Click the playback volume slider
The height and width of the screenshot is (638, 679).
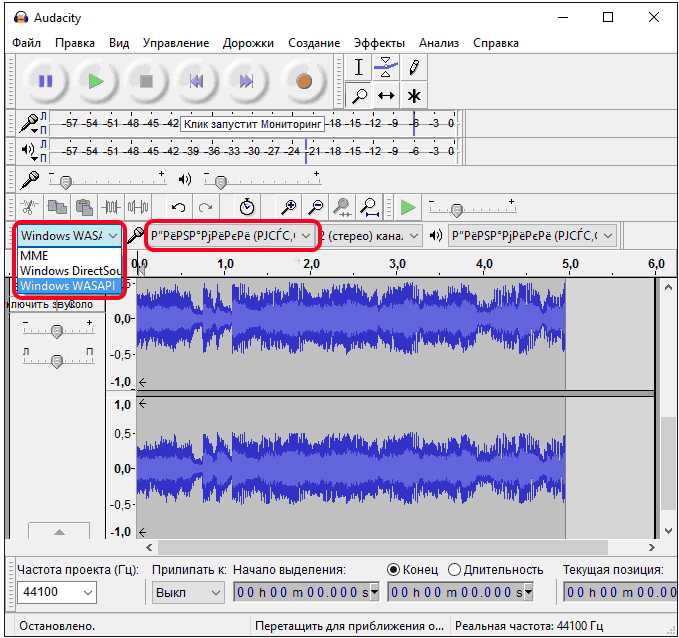tap(262, 179)
